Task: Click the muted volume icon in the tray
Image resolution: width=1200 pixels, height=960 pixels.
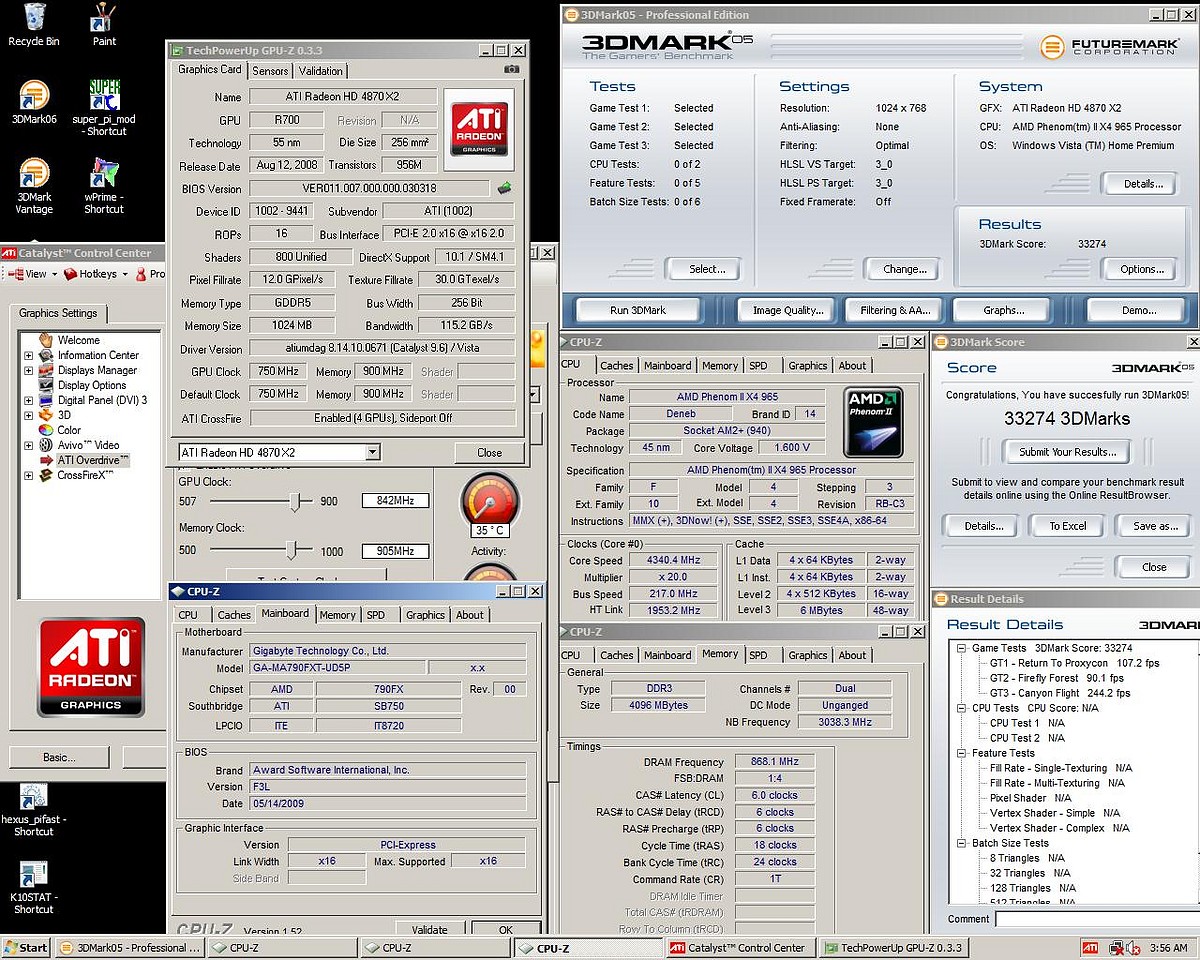Action: [1133, 947]
